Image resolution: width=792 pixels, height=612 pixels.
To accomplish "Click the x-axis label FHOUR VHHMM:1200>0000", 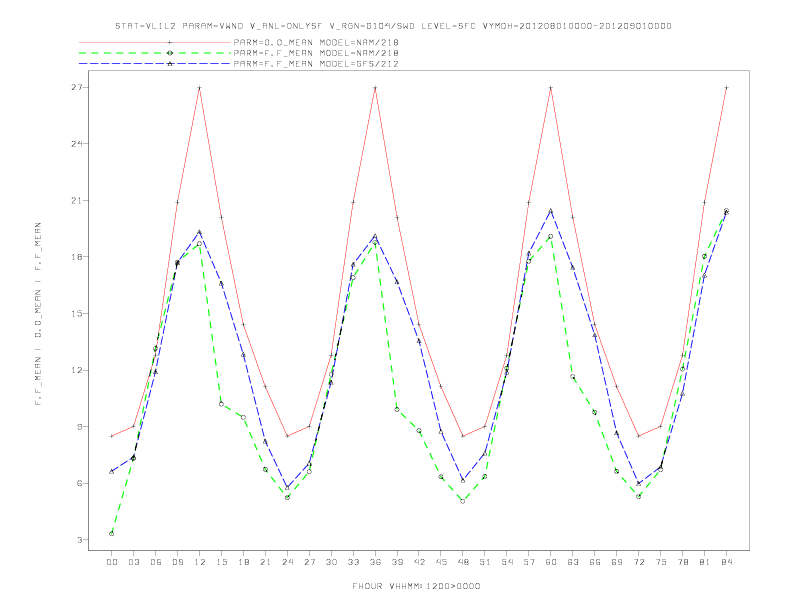I will [416, 586].
